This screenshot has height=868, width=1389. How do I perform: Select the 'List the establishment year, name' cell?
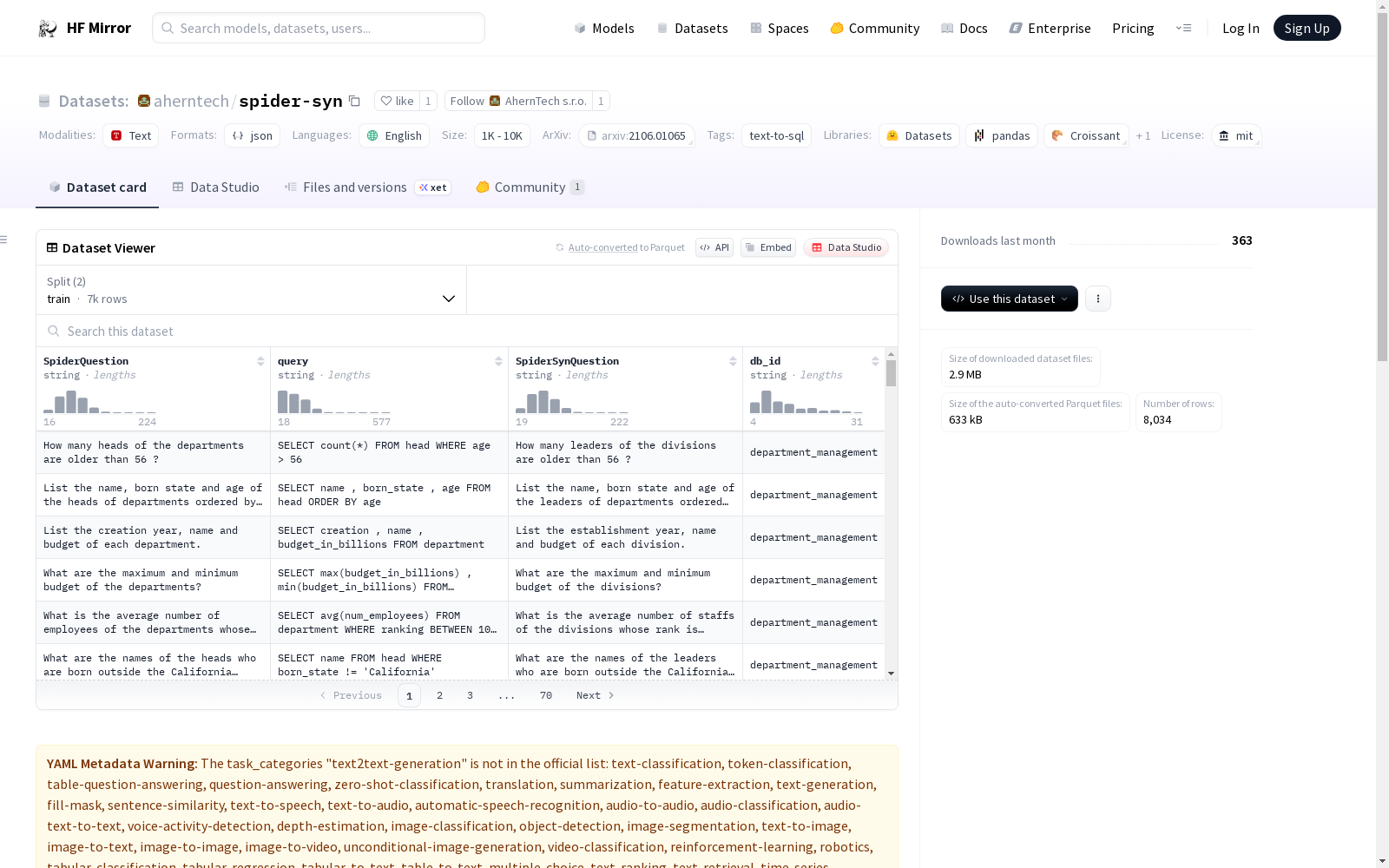[x=625, y=537]
